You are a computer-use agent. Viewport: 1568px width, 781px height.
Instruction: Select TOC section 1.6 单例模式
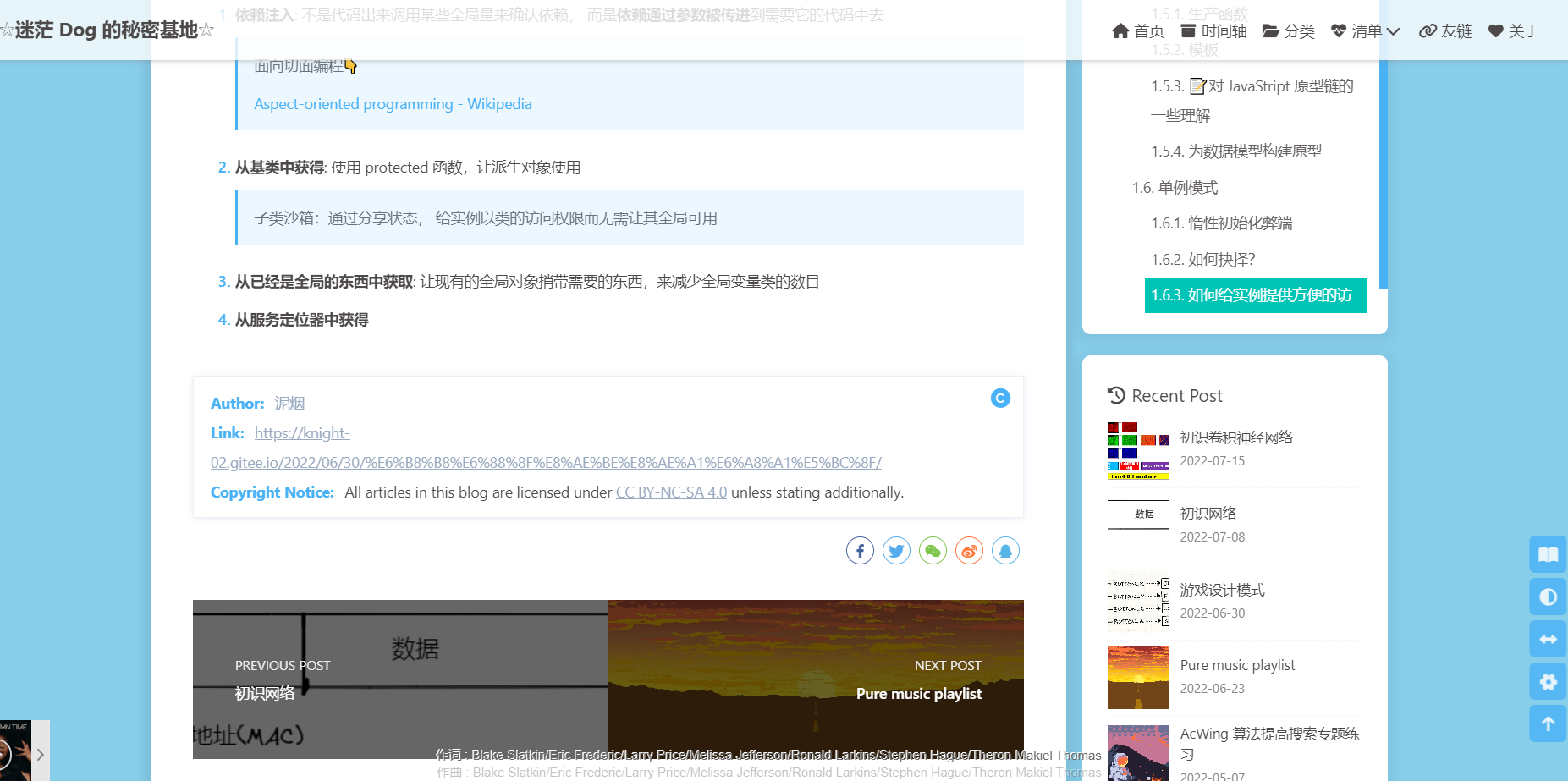(1175, 187)
